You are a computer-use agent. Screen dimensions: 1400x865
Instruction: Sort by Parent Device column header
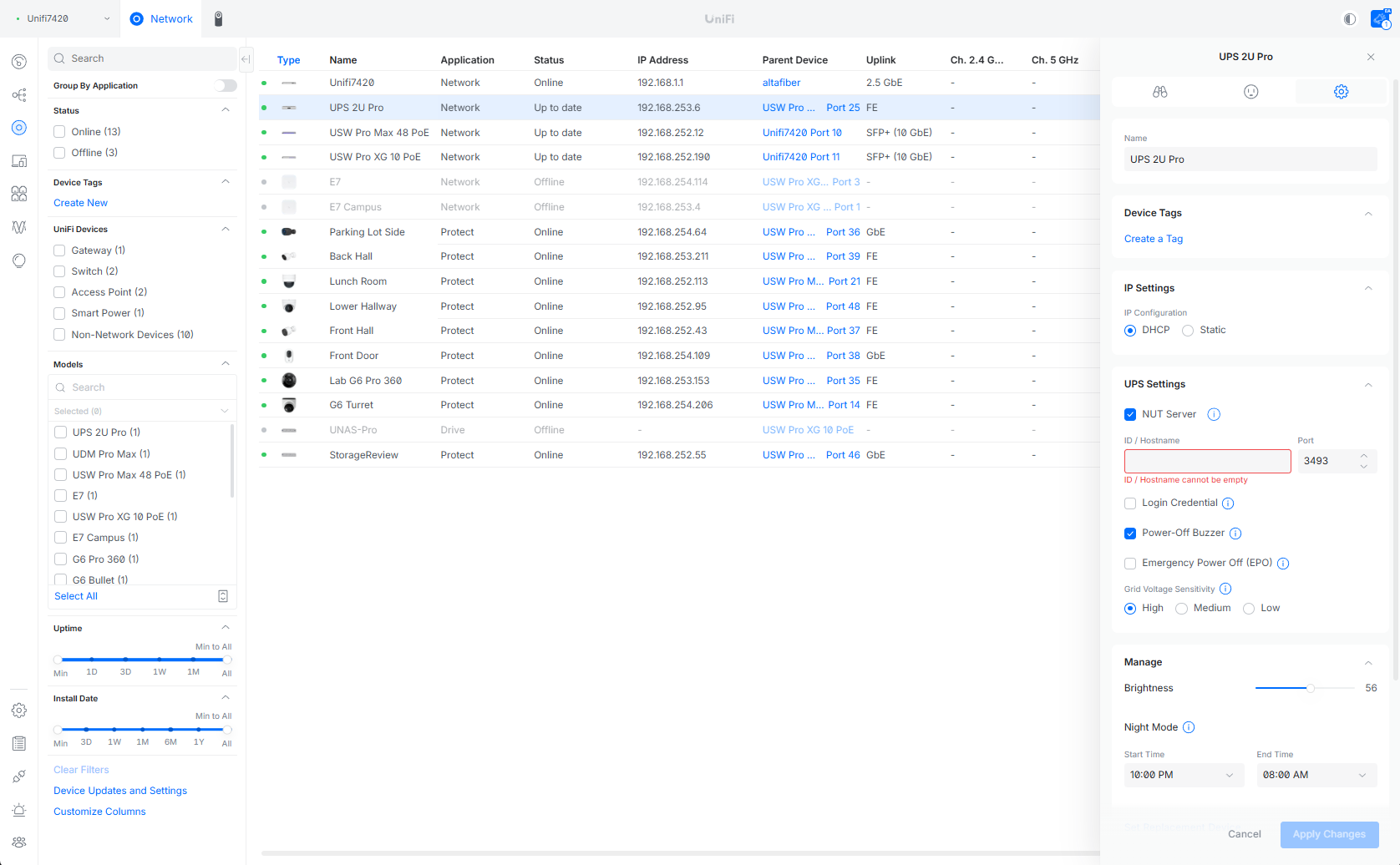pyautogui.click(x=794, y=60)
